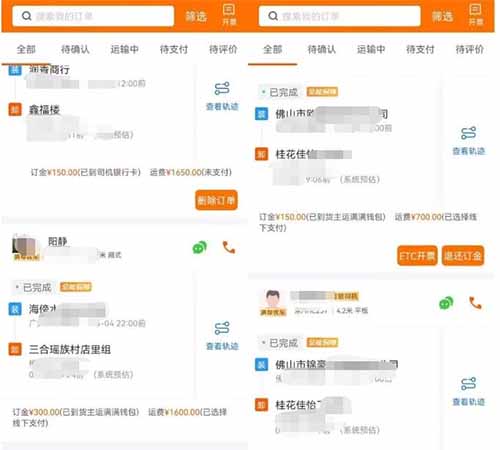
Task: View track 查看轨迹 for 三合瑶族村店里组 order
Action: click(x=222, y=336)
